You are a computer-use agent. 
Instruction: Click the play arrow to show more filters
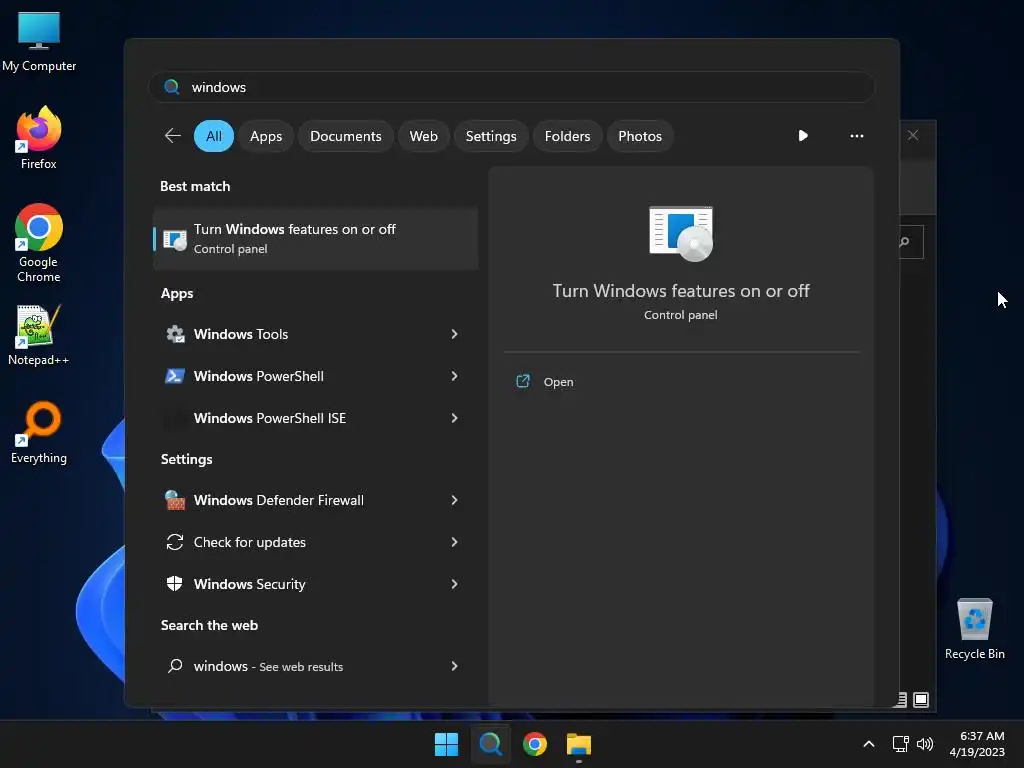(x=803, y=136)
